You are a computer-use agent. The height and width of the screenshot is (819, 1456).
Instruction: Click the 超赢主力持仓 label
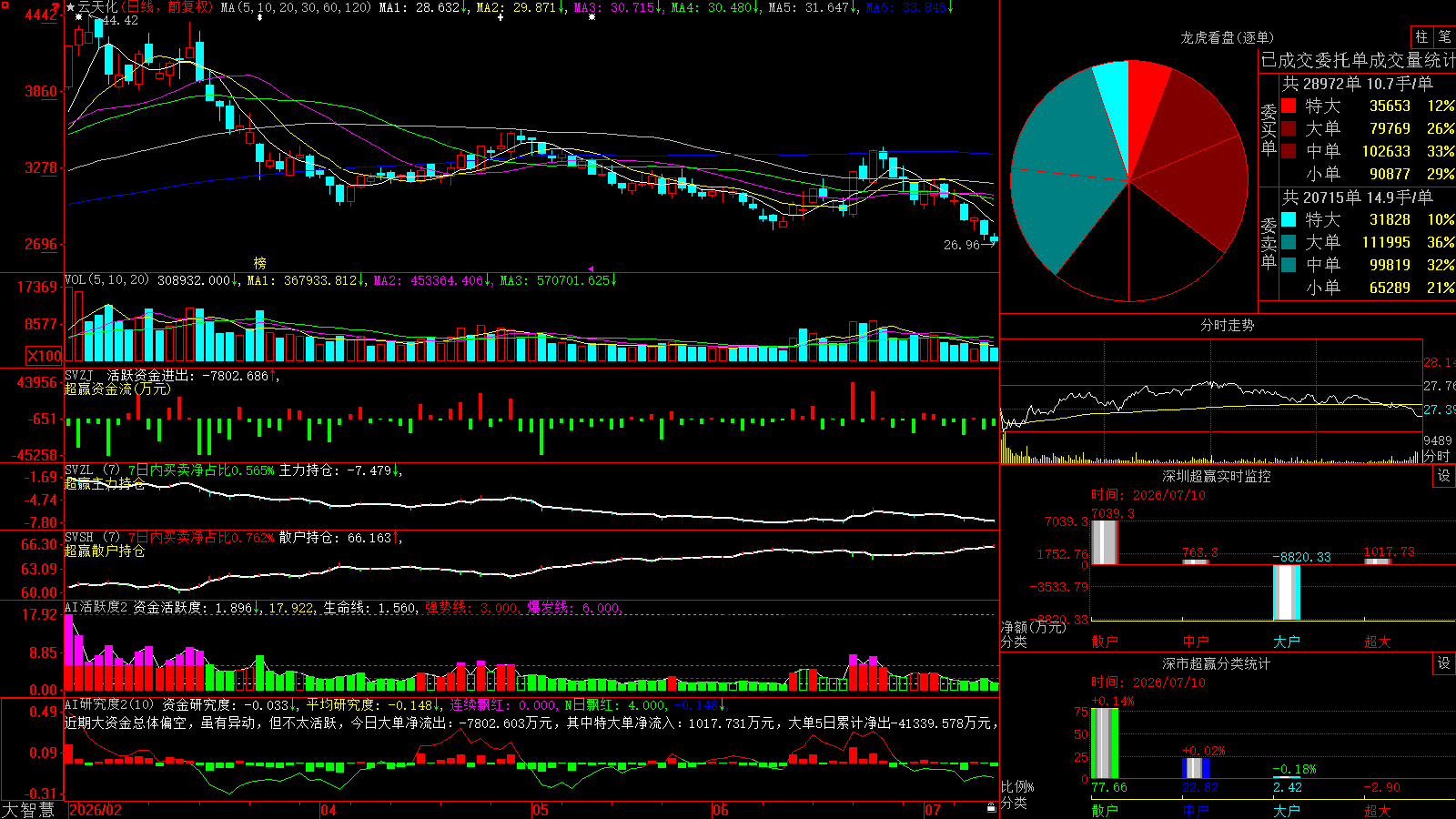coord(105,483)
